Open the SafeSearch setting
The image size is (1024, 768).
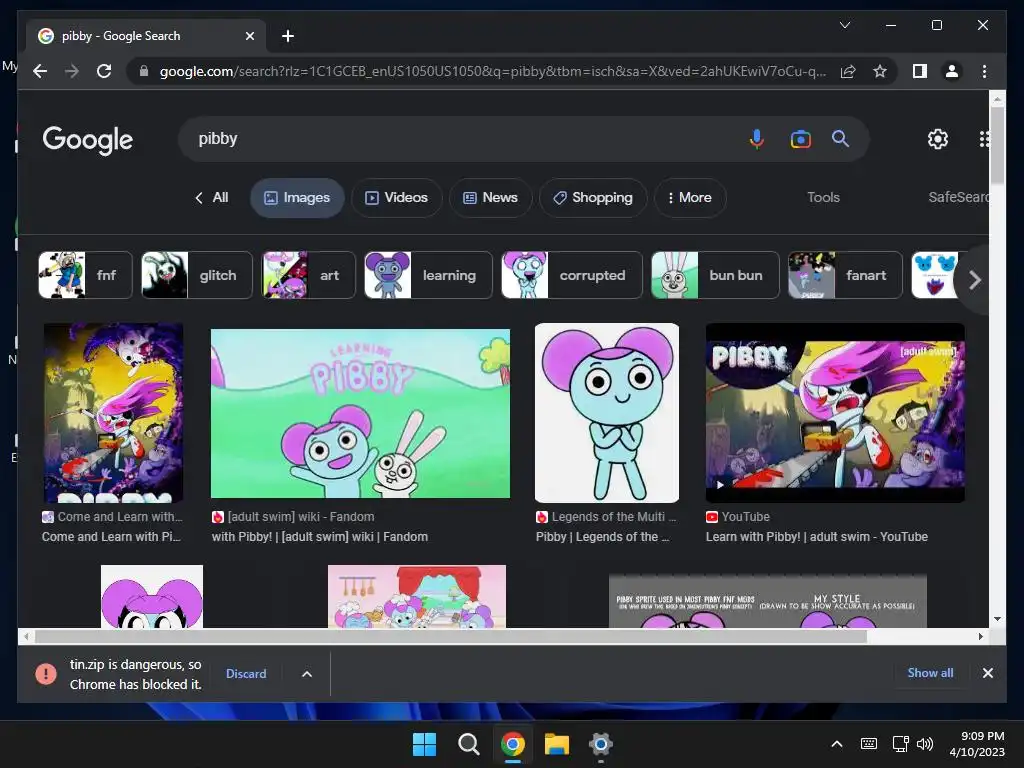pyautogui.click(x=958, y=197)
